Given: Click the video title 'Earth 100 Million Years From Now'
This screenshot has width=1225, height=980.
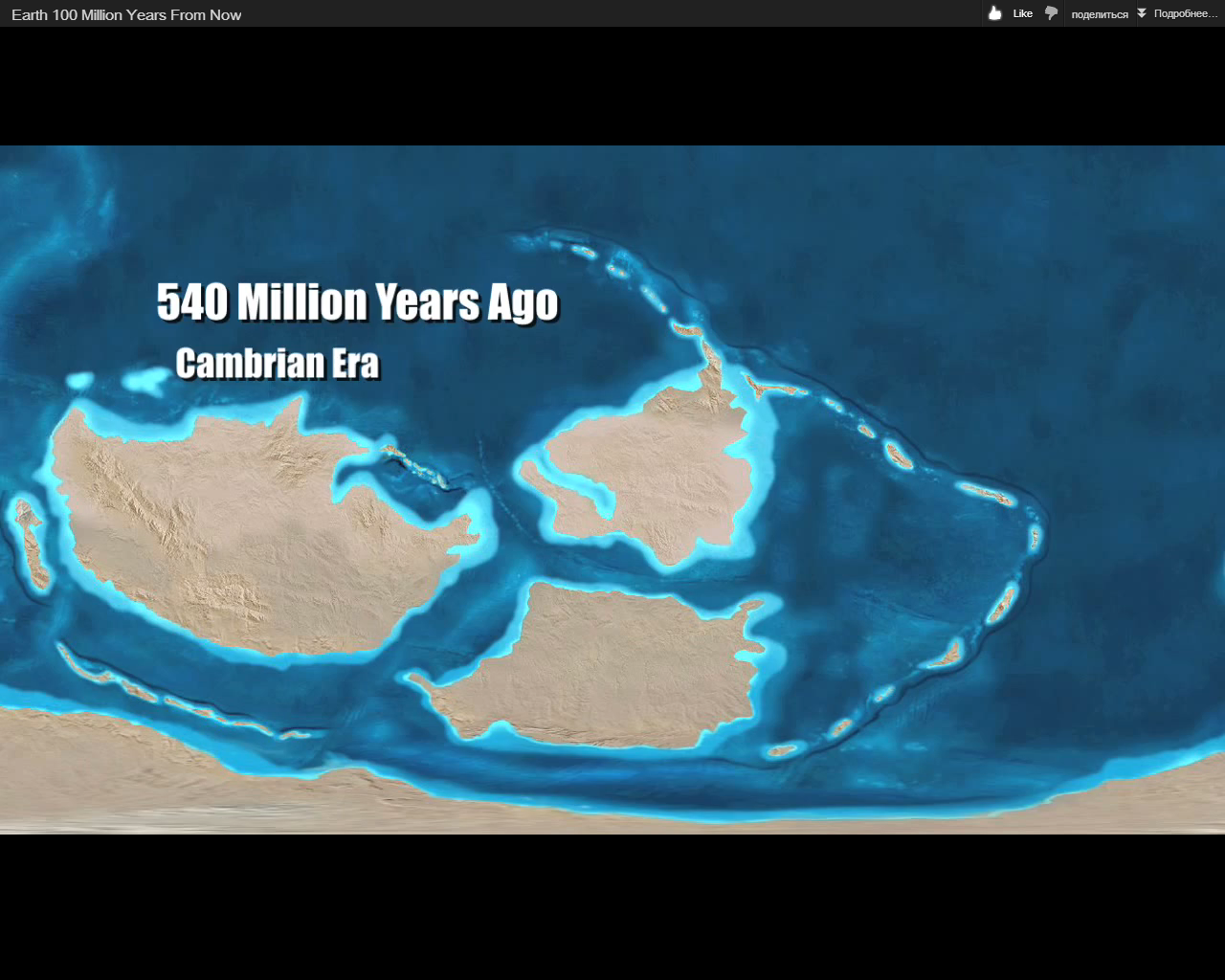Looking at the screenshot, I should click(126, 14).
